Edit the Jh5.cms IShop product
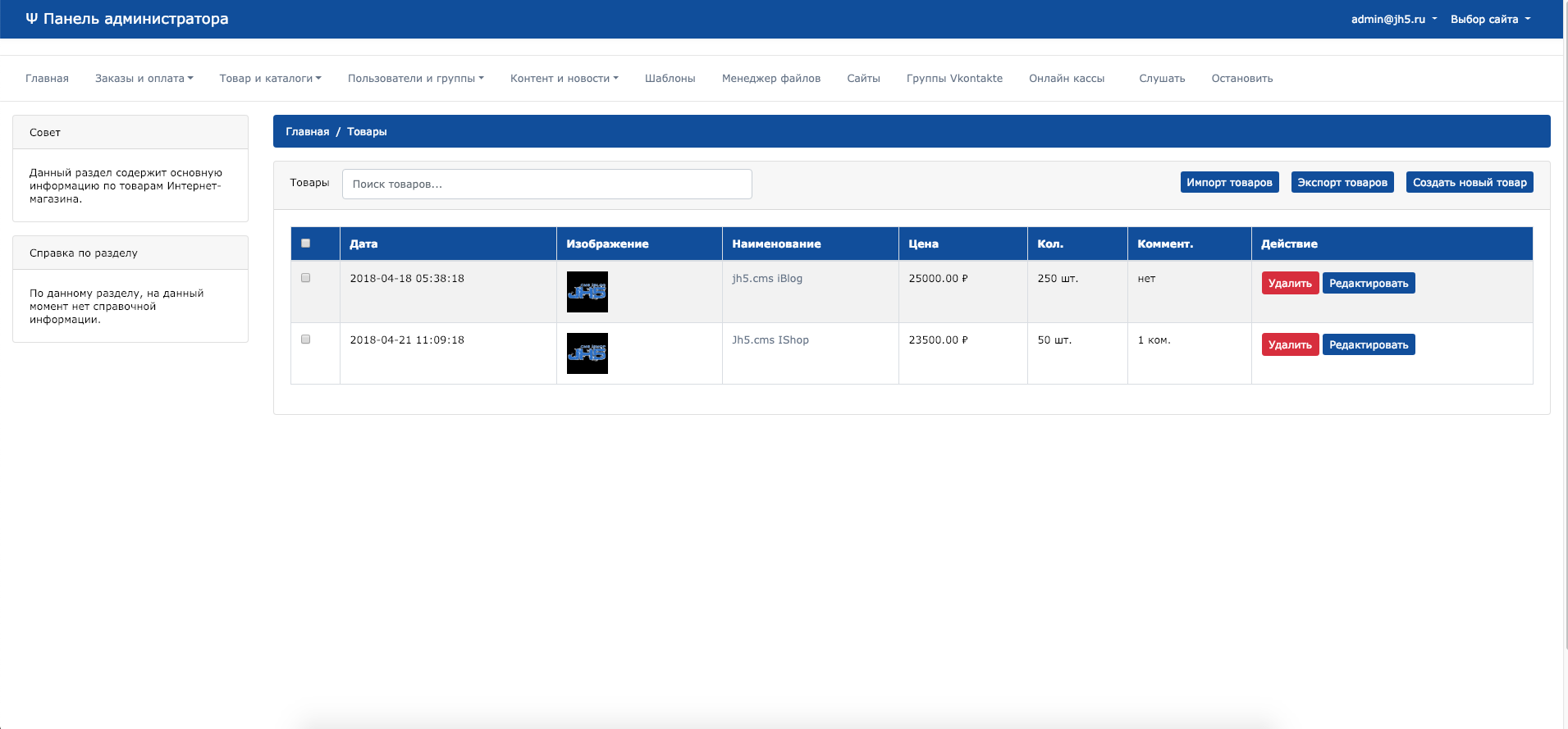Viewport: 1568px width, 729px height. coord(1369,344)
